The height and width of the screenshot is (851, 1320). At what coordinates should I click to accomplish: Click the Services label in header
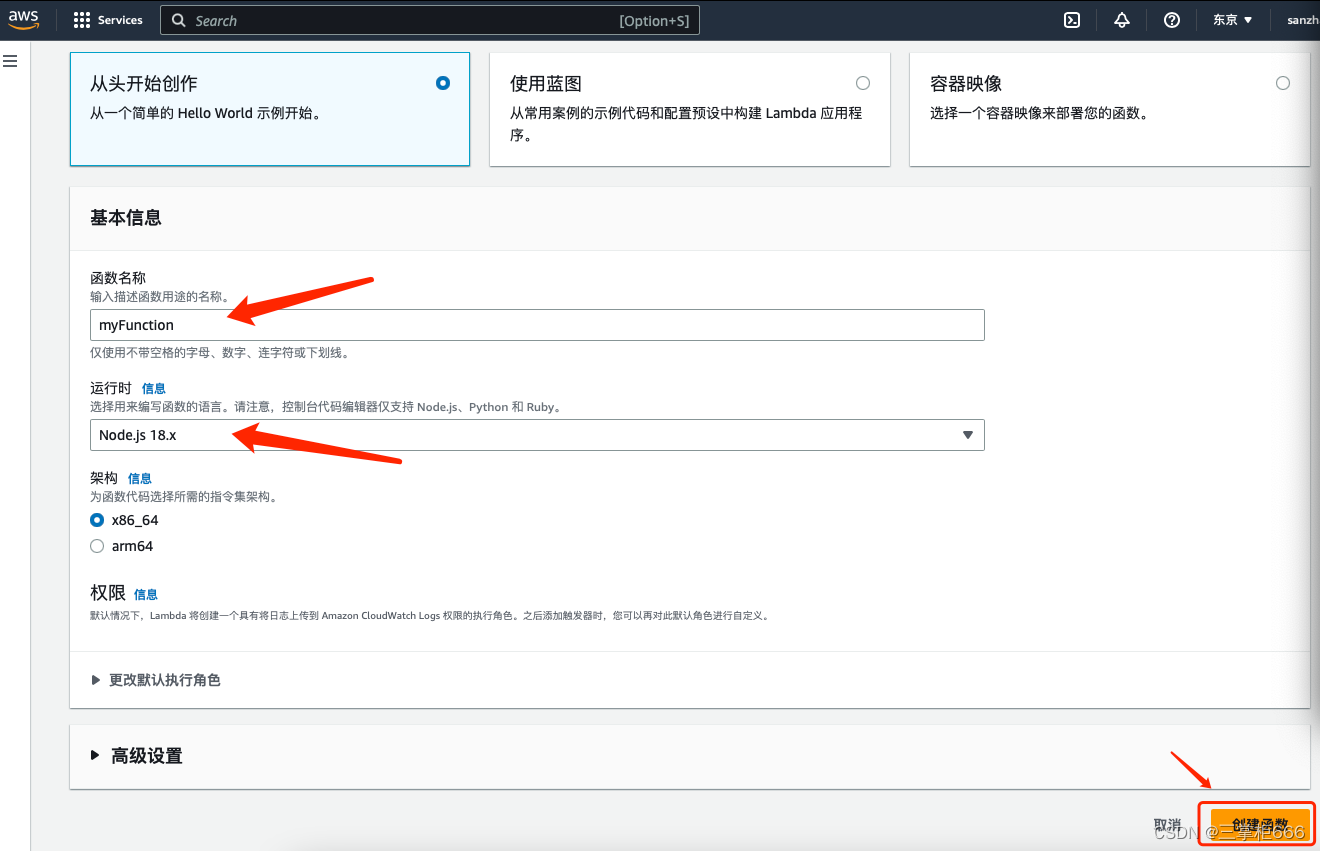[x=120, y=20]
